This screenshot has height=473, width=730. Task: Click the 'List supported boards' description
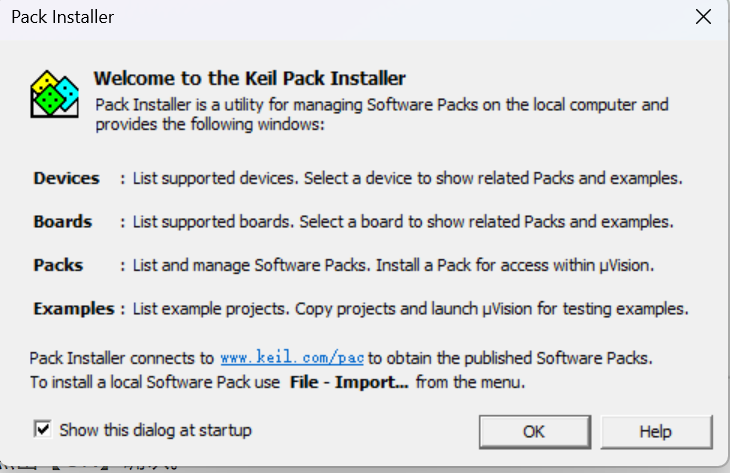click(403, 222)
